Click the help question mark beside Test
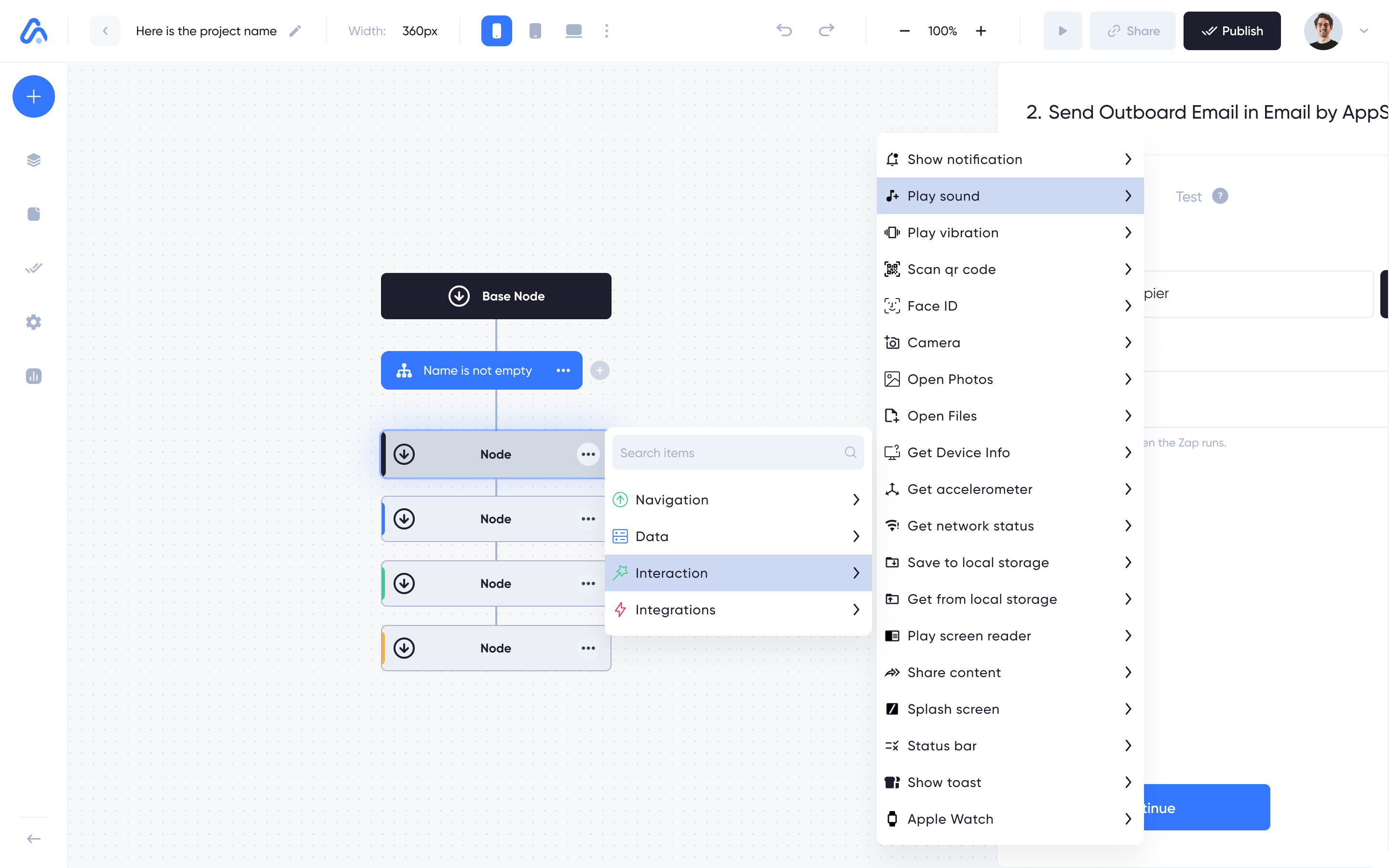Image resolution: width=1389 pixels, height=868 pixels. (x=1220, y=196)
